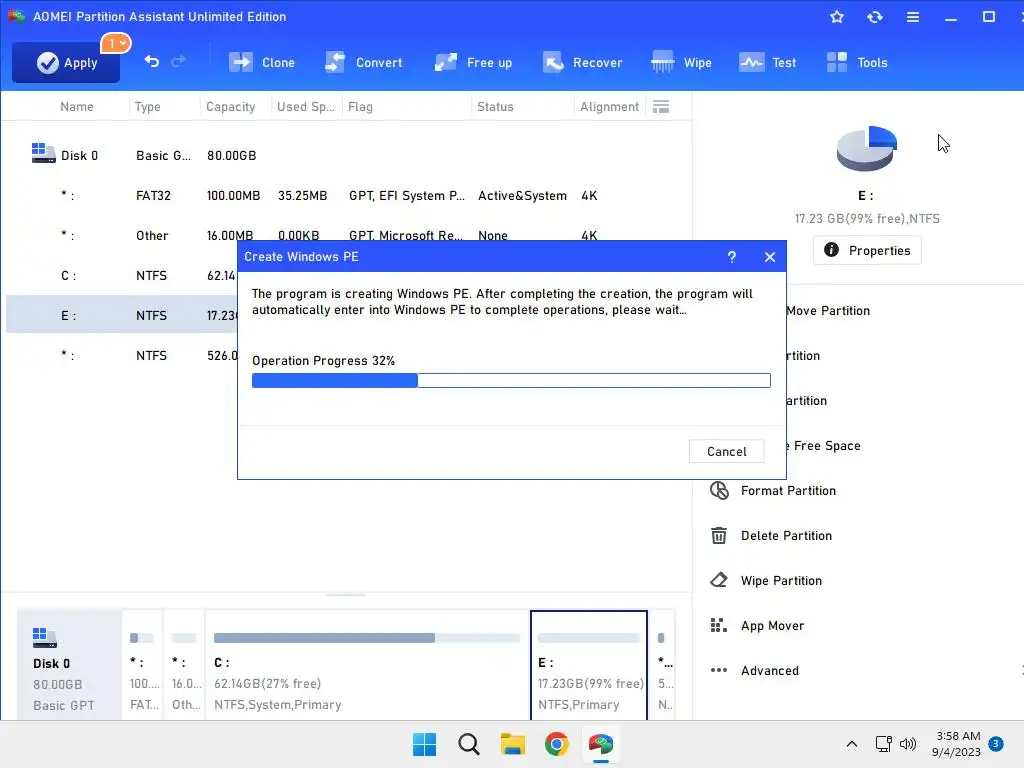Open the Recover menu
The width and height of the screenshot is (1024, 768).
click(583, 63)
